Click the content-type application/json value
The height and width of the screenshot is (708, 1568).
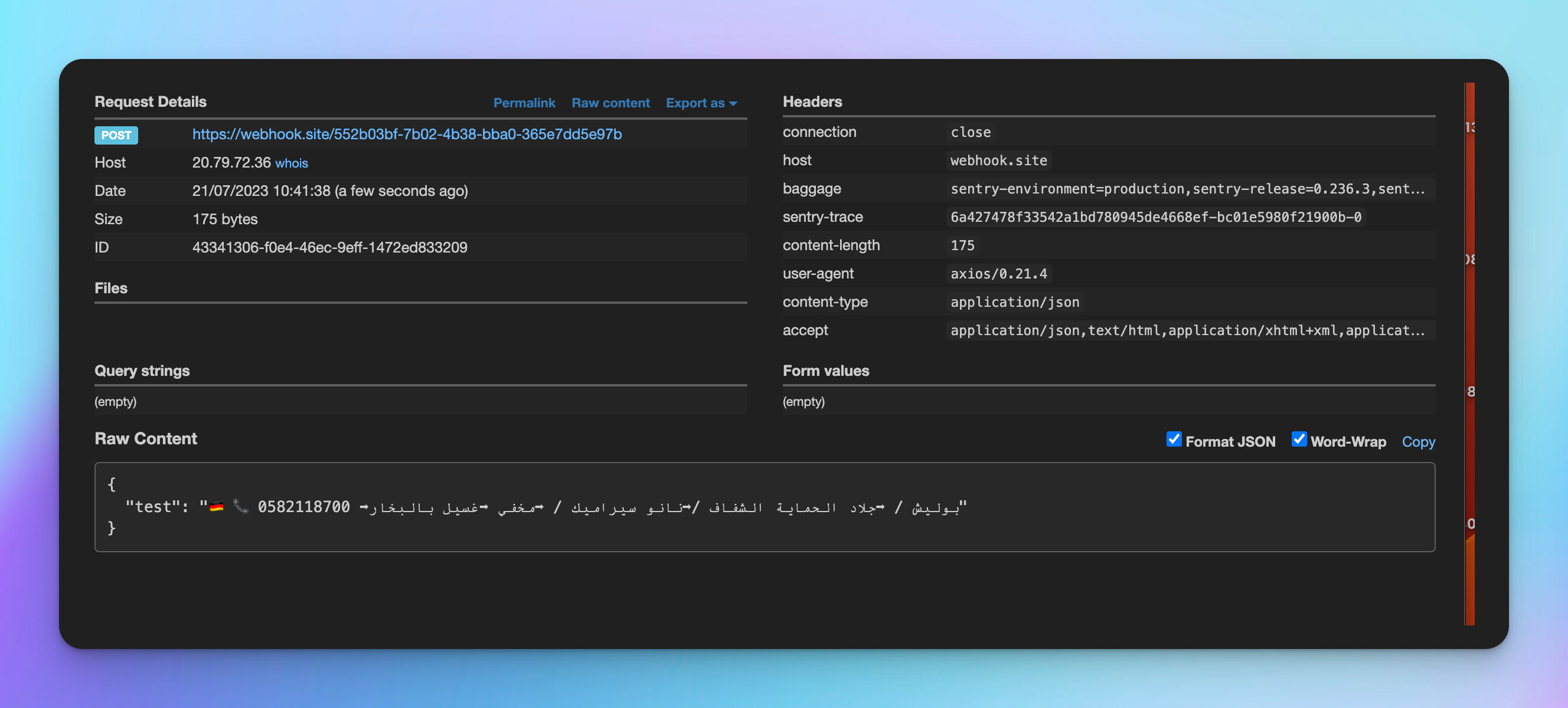pos(1014,302)
